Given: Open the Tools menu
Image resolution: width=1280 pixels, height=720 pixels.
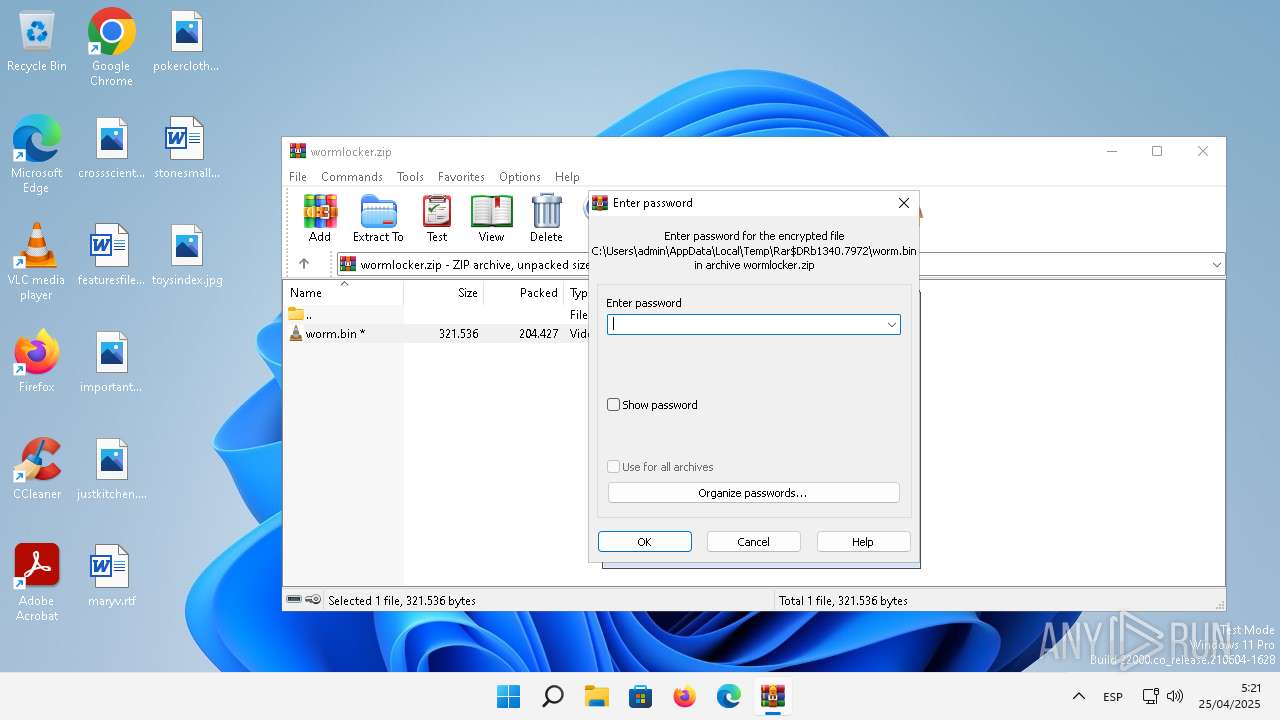Looking at the screenshot, I should 410,177.
